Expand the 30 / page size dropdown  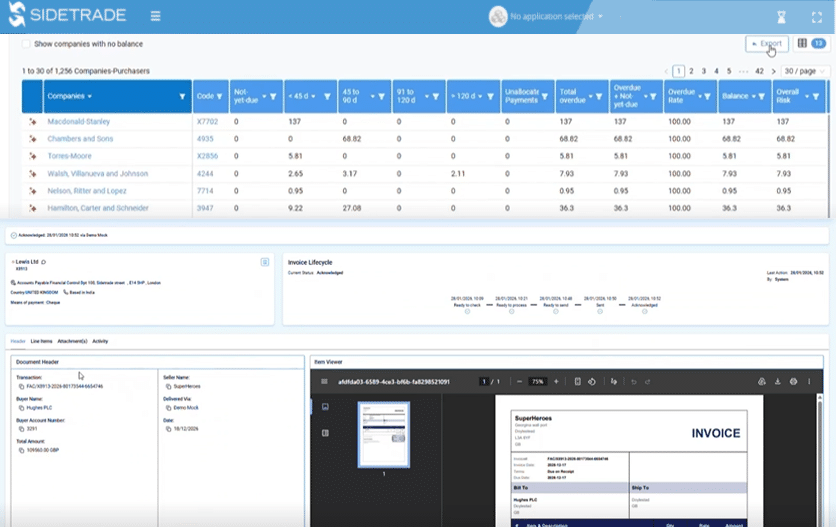pyautogui.click(x=805, y=71)
